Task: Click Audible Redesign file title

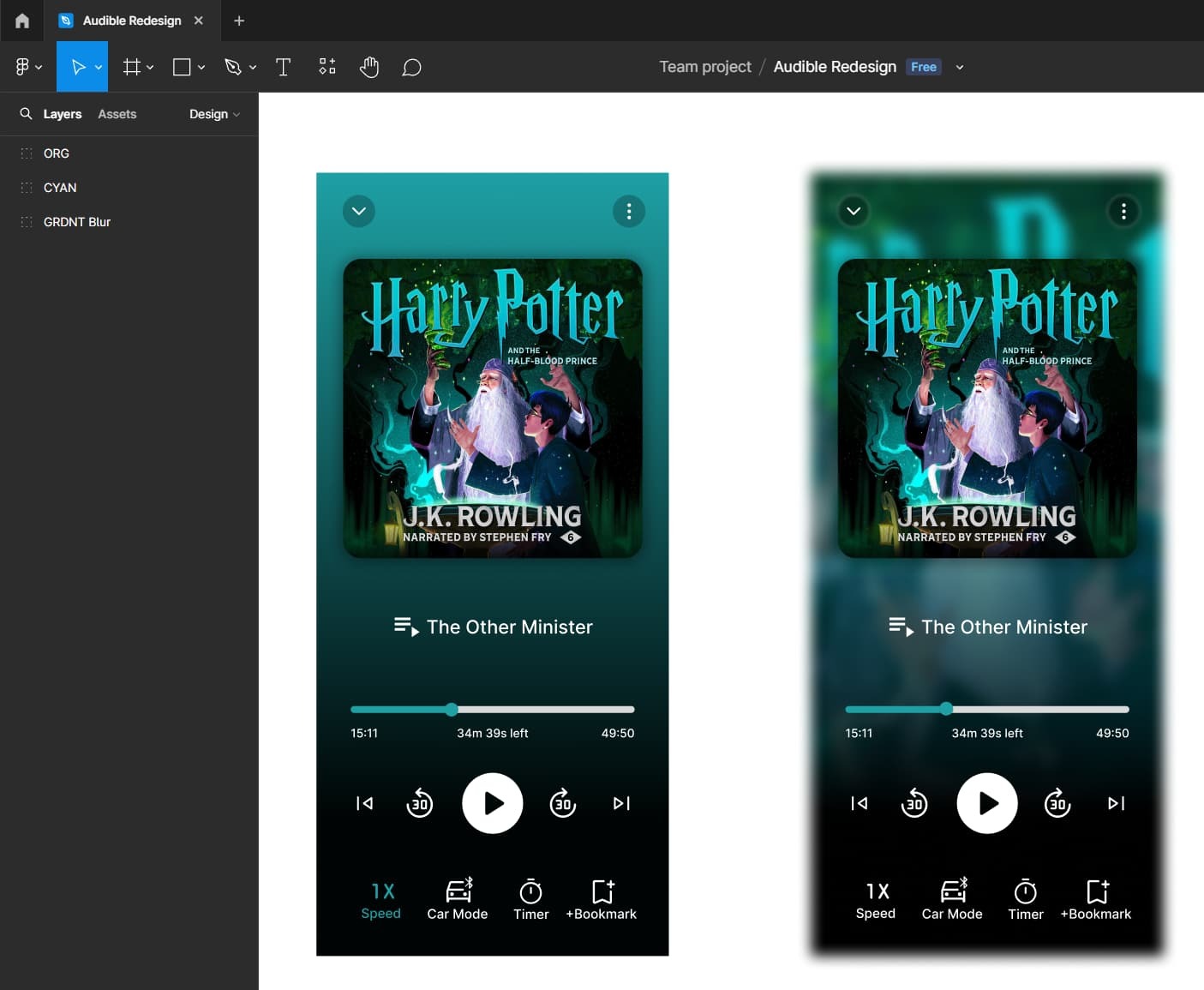Action: pos(835,67)
